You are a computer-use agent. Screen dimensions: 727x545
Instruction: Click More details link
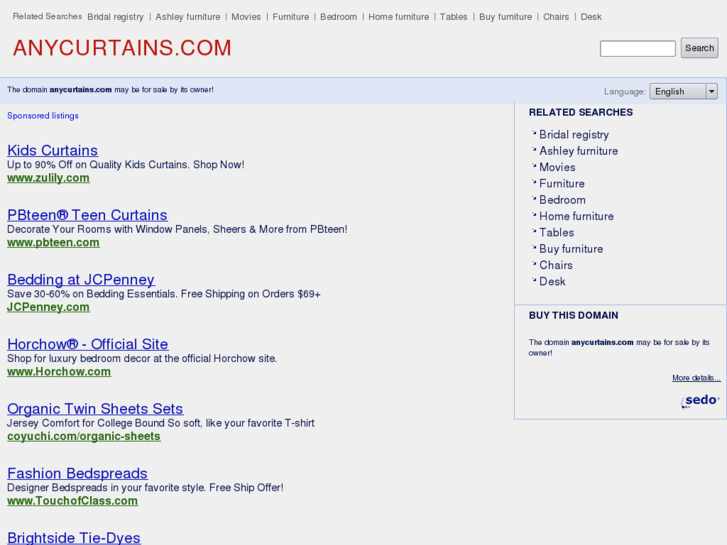[696, 378]
